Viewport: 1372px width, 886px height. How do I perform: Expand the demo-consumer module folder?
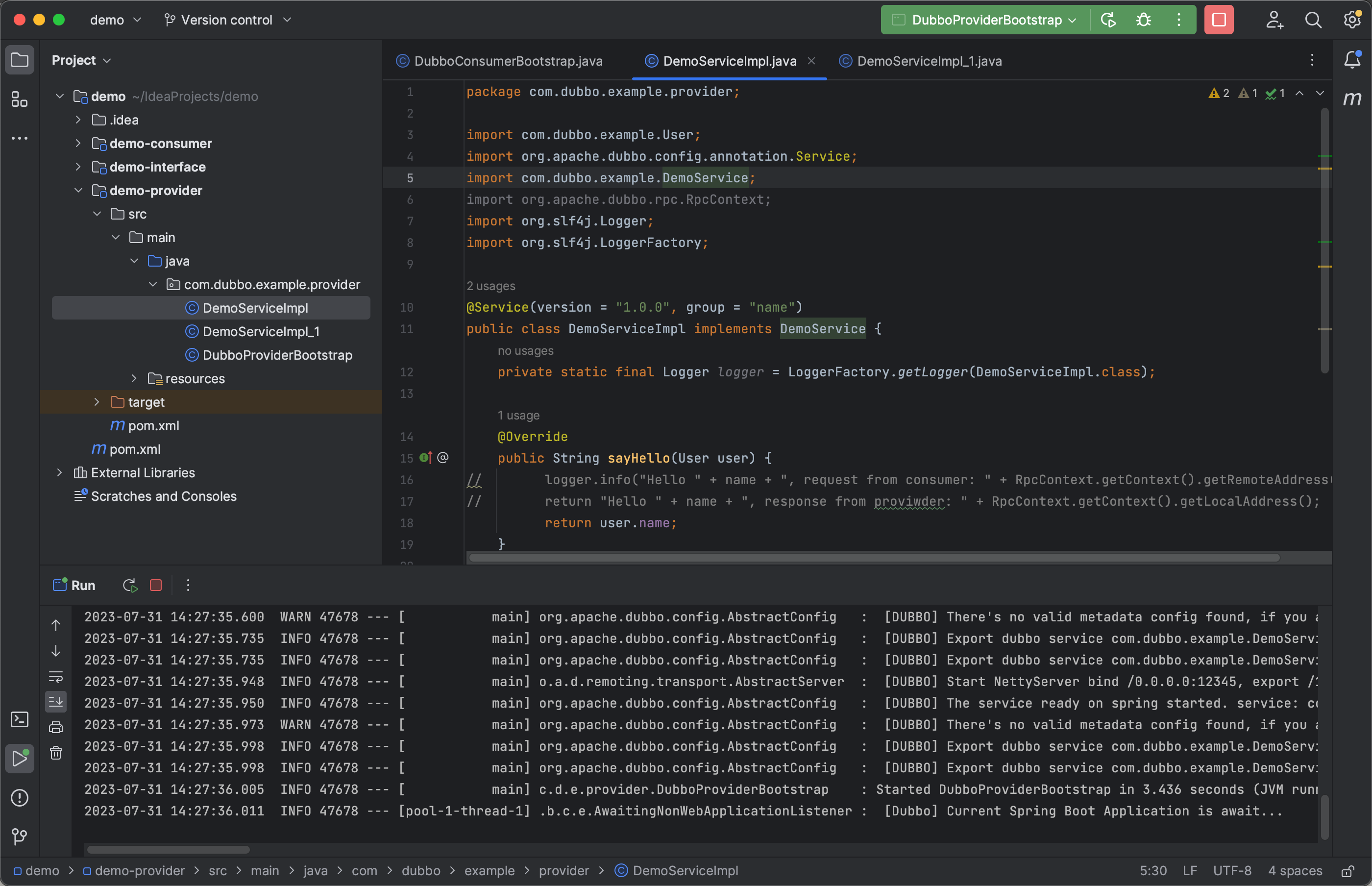(x=78, y=143)
